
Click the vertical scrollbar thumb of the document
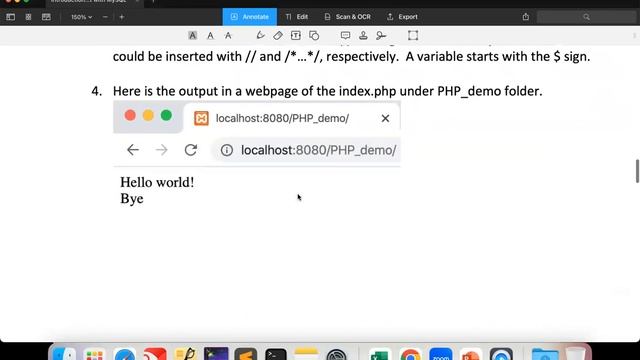coord(637,171)
